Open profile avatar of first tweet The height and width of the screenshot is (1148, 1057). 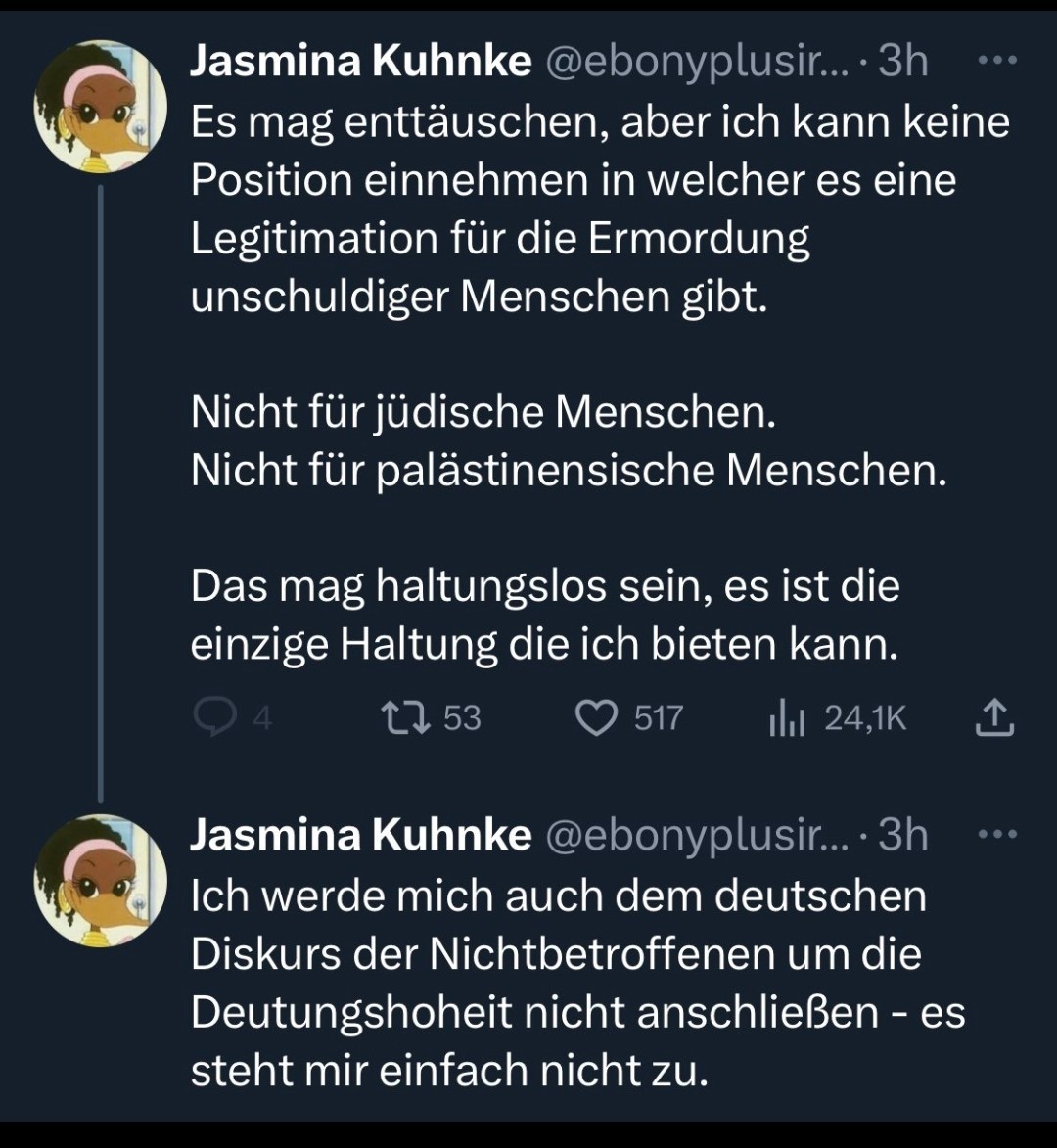[101, 107]
